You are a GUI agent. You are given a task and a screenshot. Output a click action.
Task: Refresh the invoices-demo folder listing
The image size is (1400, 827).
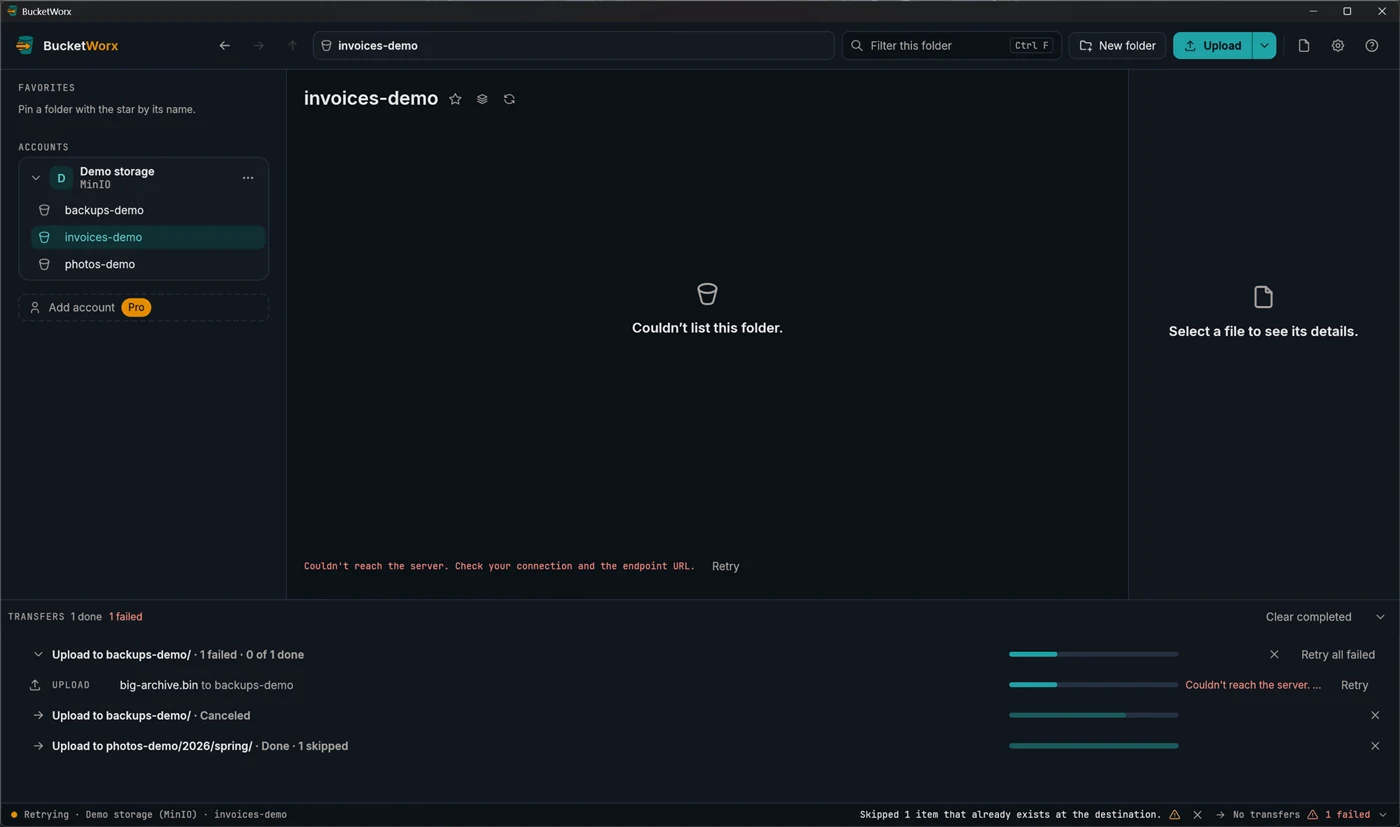click(x=509, y=99)
